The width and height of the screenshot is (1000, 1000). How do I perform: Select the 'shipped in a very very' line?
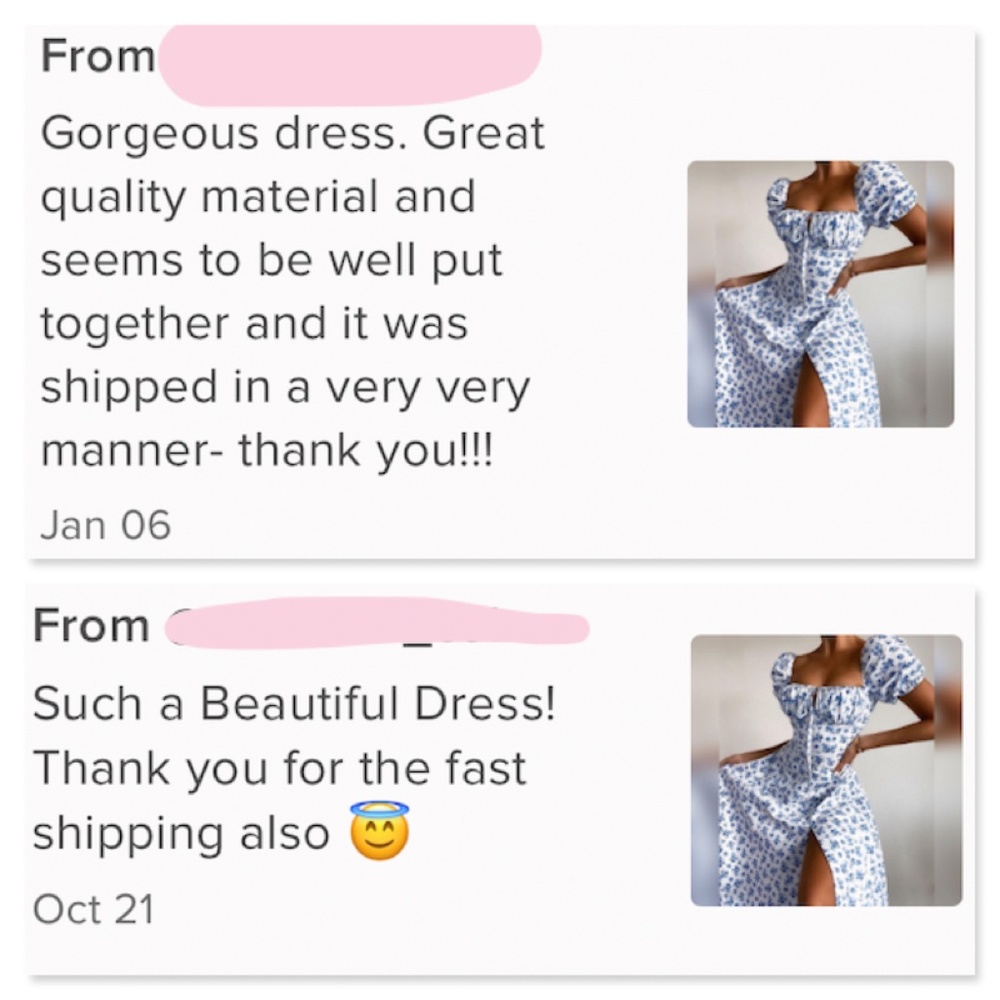285,388
